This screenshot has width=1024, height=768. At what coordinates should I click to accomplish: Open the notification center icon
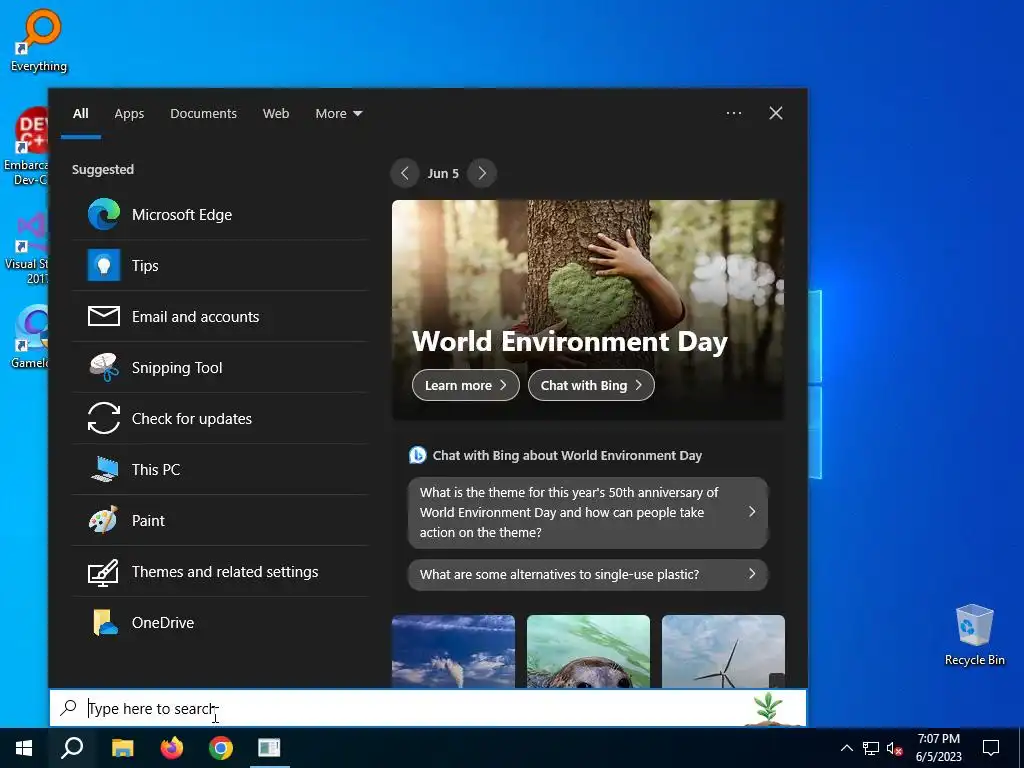pyautogui.click(x=991, y=748)
